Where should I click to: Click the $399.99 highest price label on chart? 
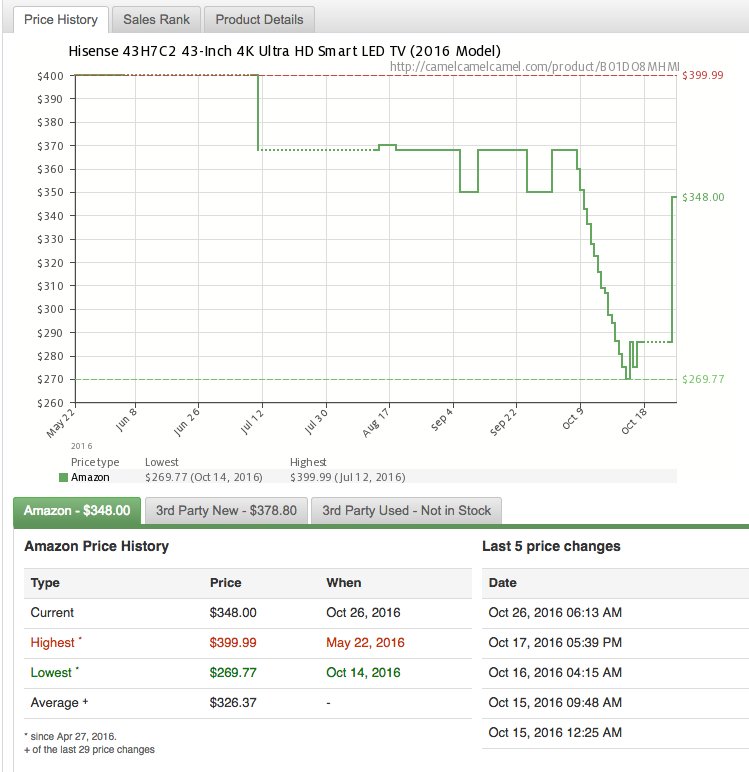[x=703, y=75]
